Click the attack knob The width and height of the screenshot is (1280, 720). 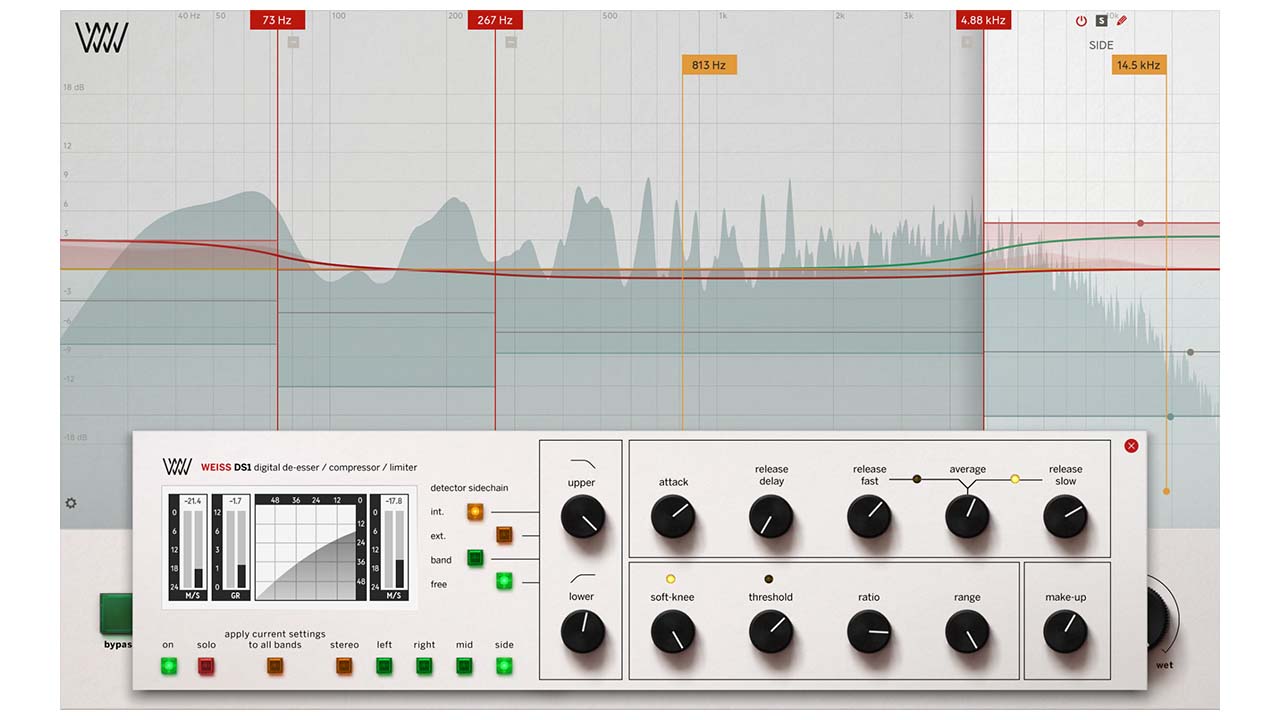[x=672, y=517]
